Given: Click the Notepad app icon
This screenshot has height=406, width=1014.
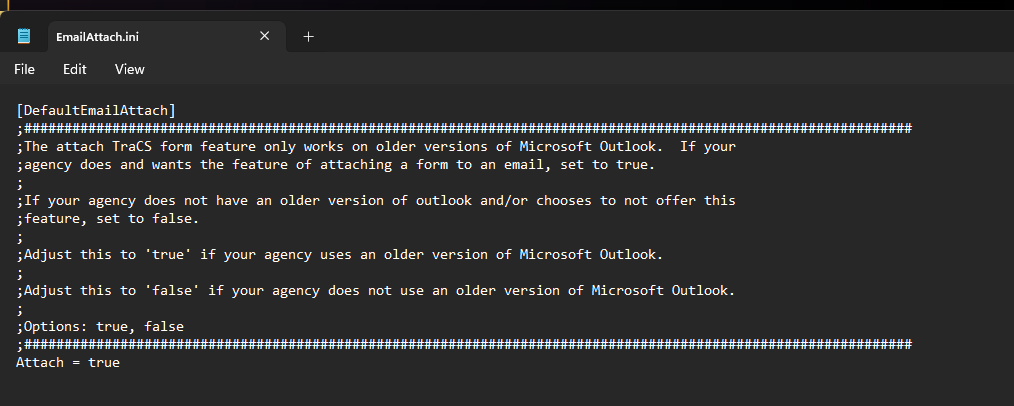Looking at the screenshot, I should pyautogui.click(x=24, y=36).
